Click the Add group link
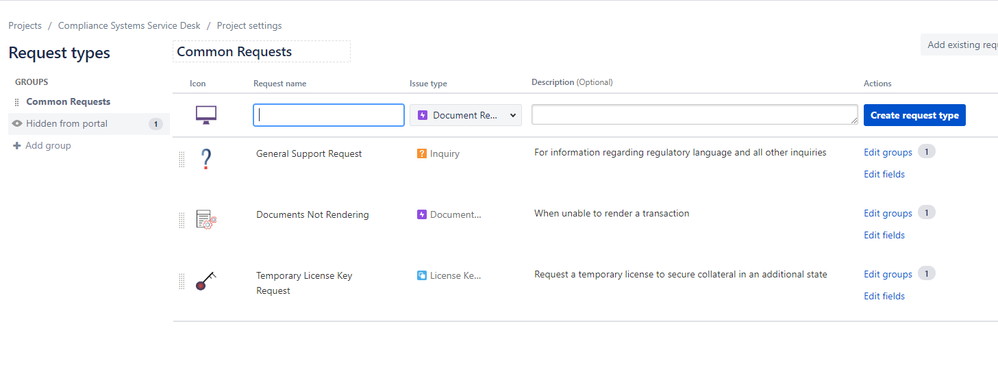This screenshot has height=385, width=998. (48, 146)
